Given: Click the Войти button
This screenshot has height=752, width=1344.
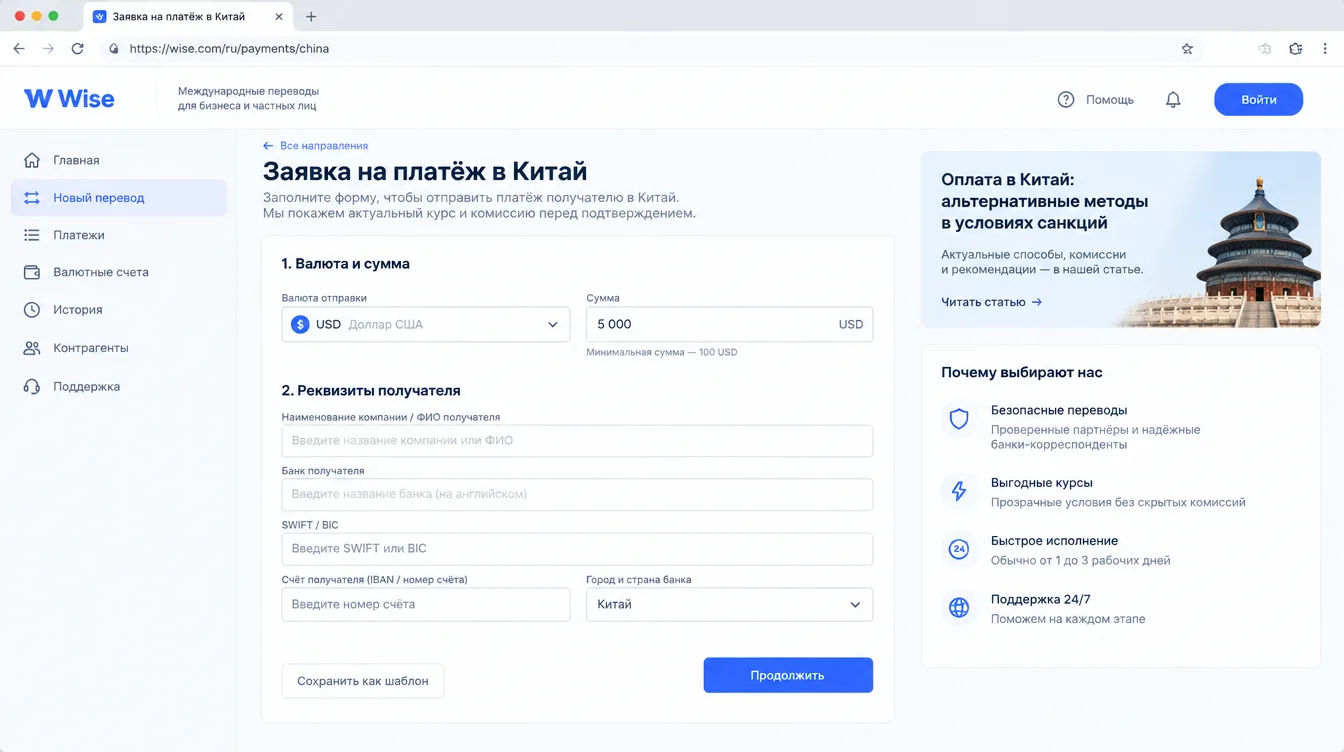Looking at the screenshot, I should [x=1258, y=99].
